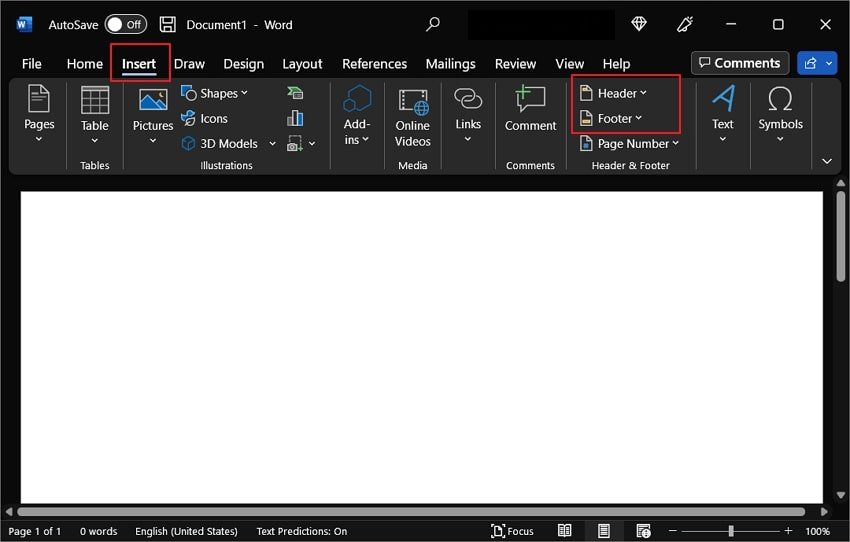The image size is (850, 542).
Task: Click Online Videos
Action: tap(413, 118)
